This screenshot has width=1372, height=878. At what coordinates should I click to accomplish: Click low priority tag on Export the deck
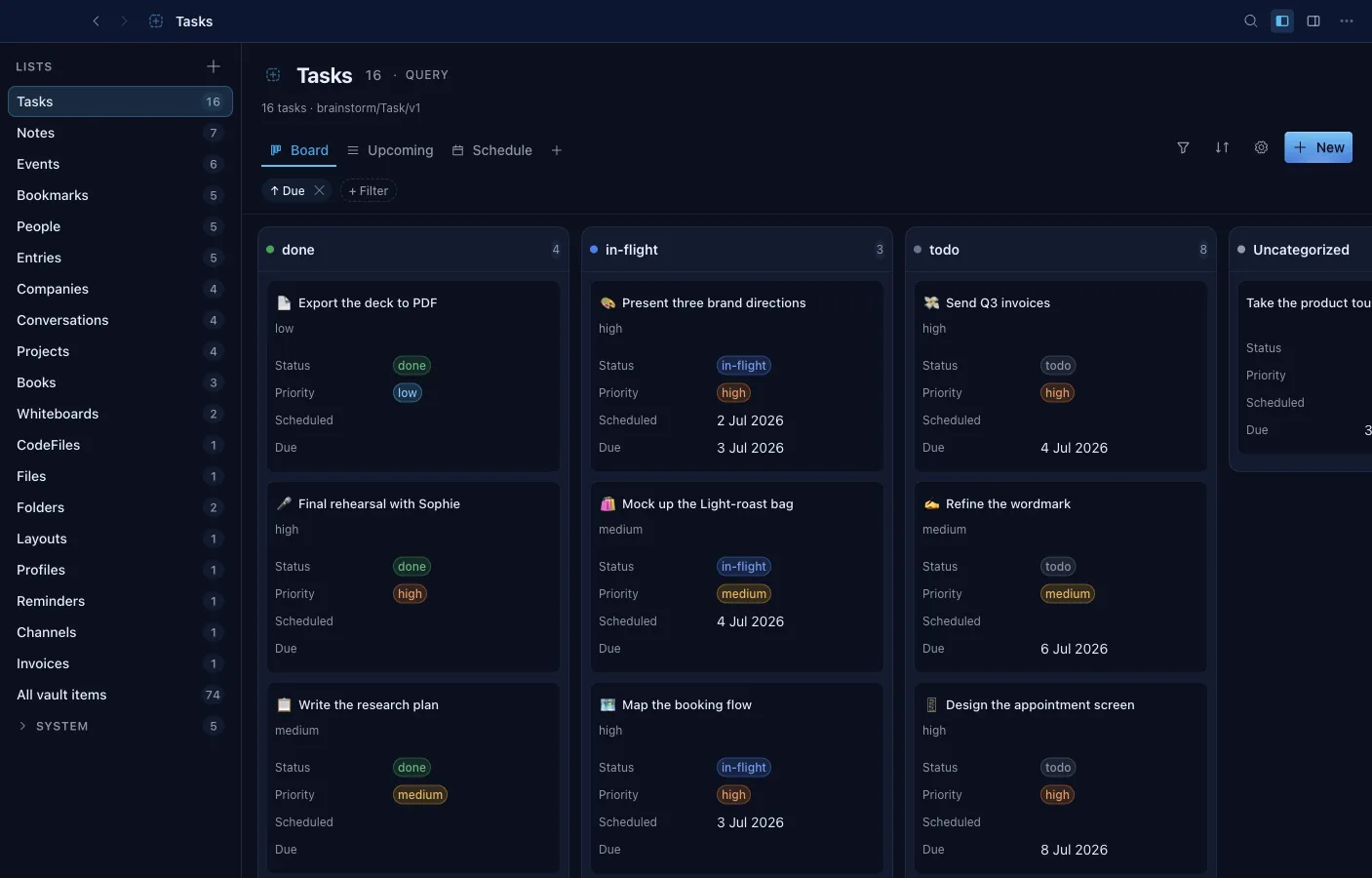pos(408,393)
